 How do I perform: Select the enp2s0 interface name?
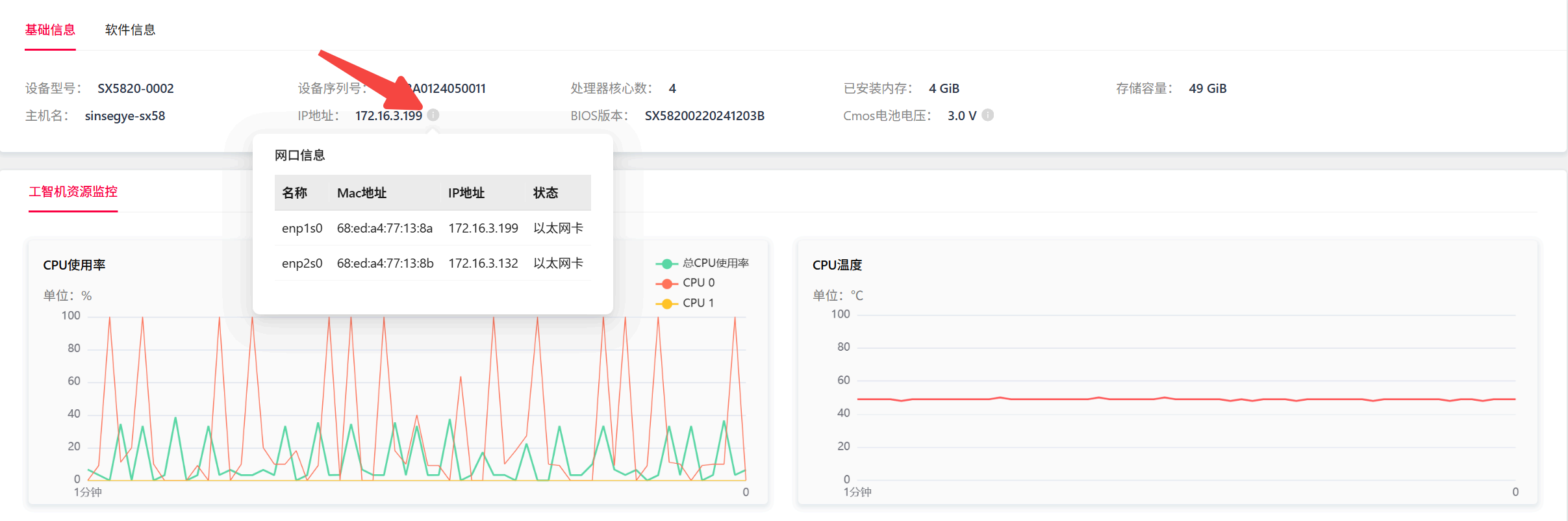[302, 263]
